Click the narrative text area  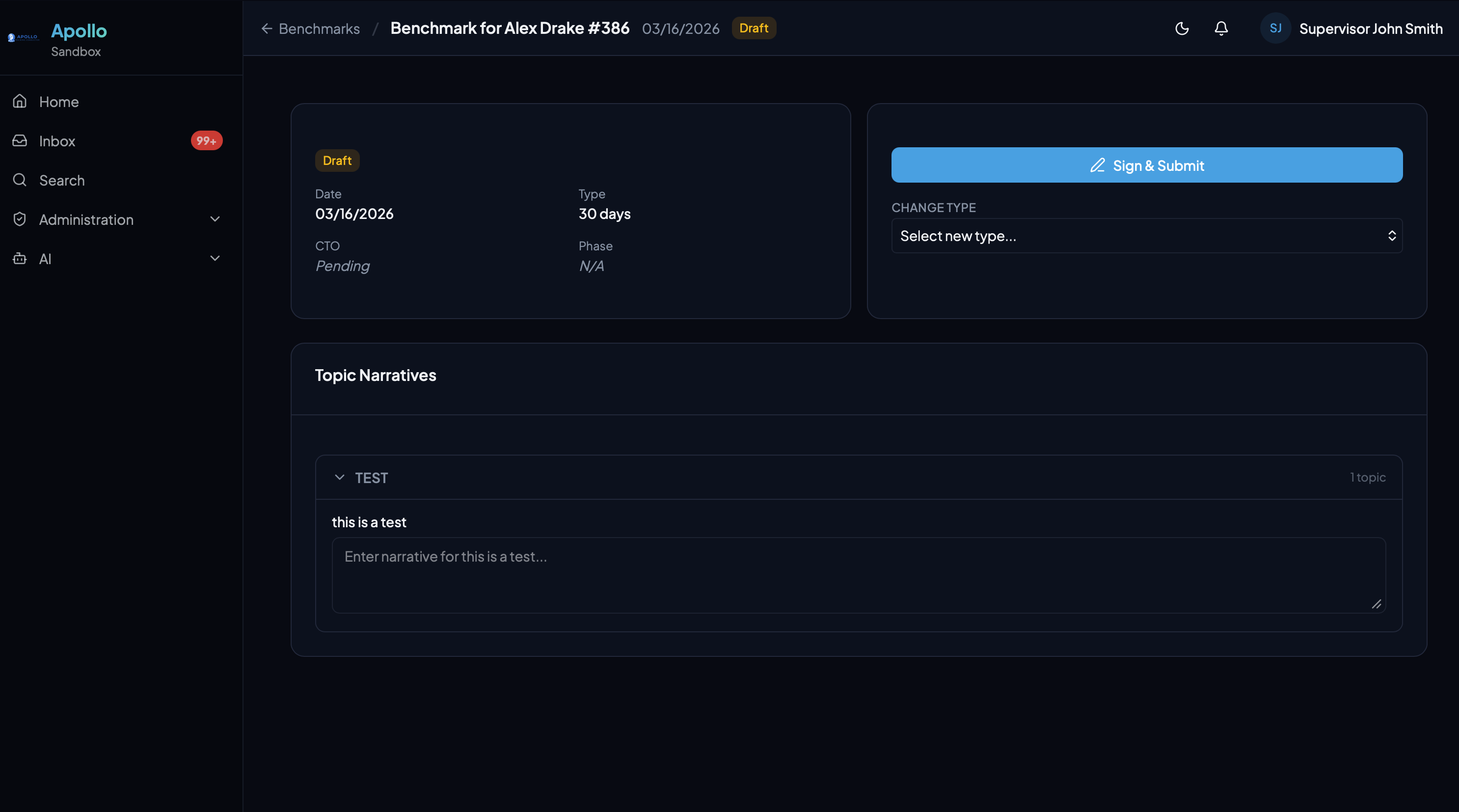pyautogui.click(x=858, y=575)
